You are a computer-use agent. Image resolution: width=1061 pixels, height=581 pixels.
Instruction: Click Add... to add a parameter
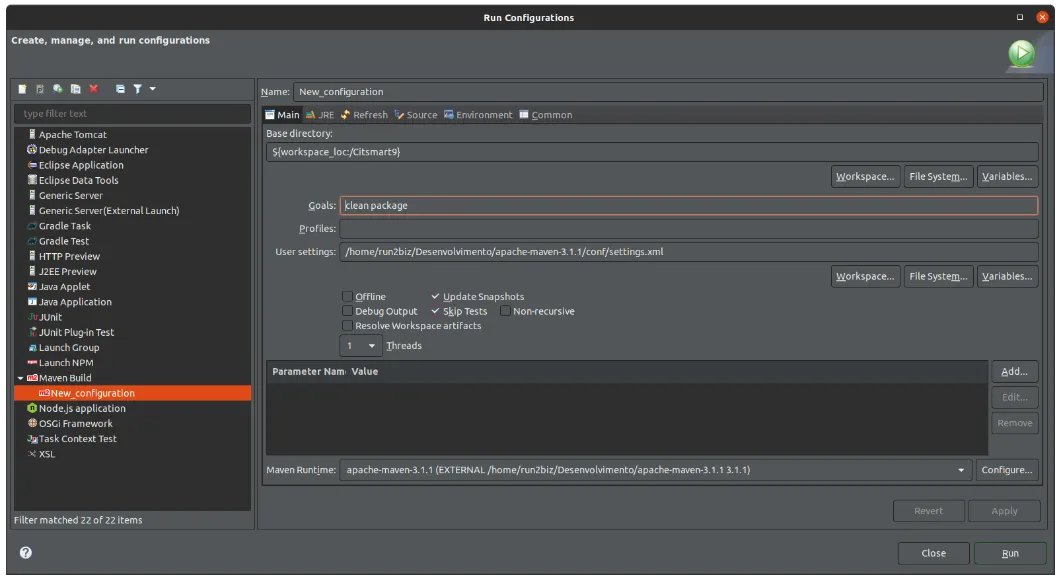[1014, 371]
